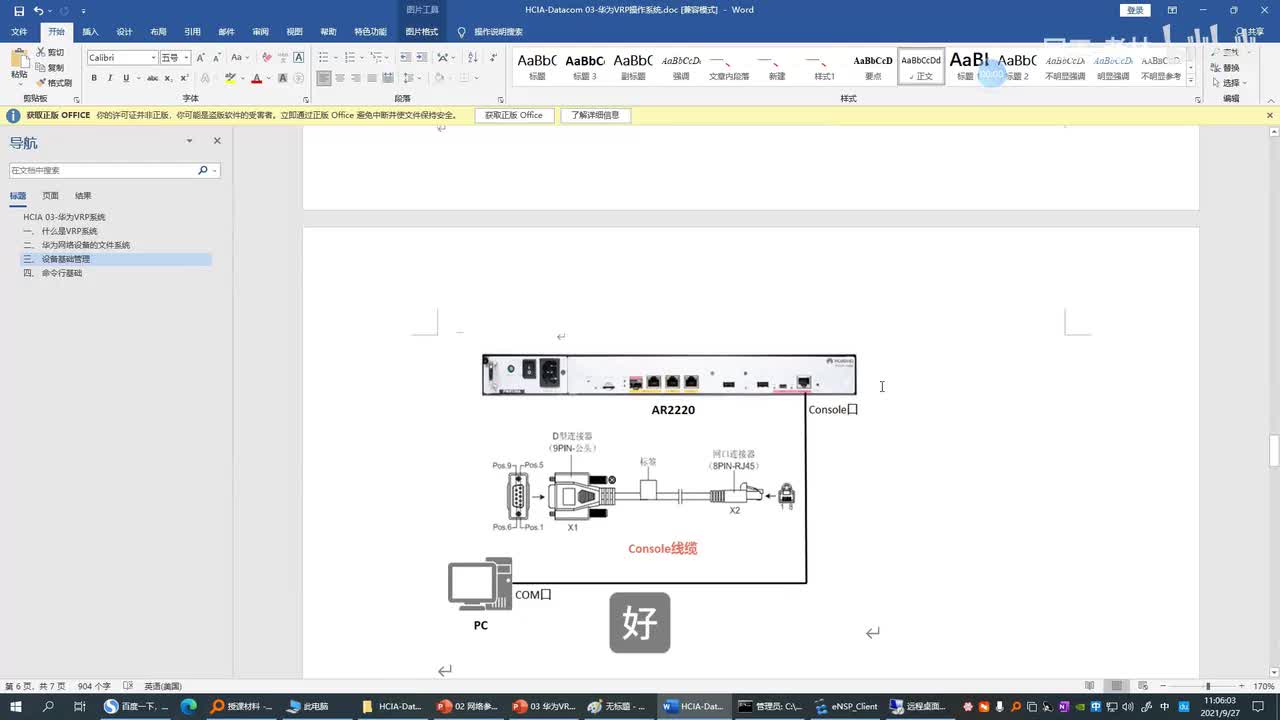Toggle underline formatting
Image resolution: width=1280 pixels, height=720 pixels.
click(125, 78)
